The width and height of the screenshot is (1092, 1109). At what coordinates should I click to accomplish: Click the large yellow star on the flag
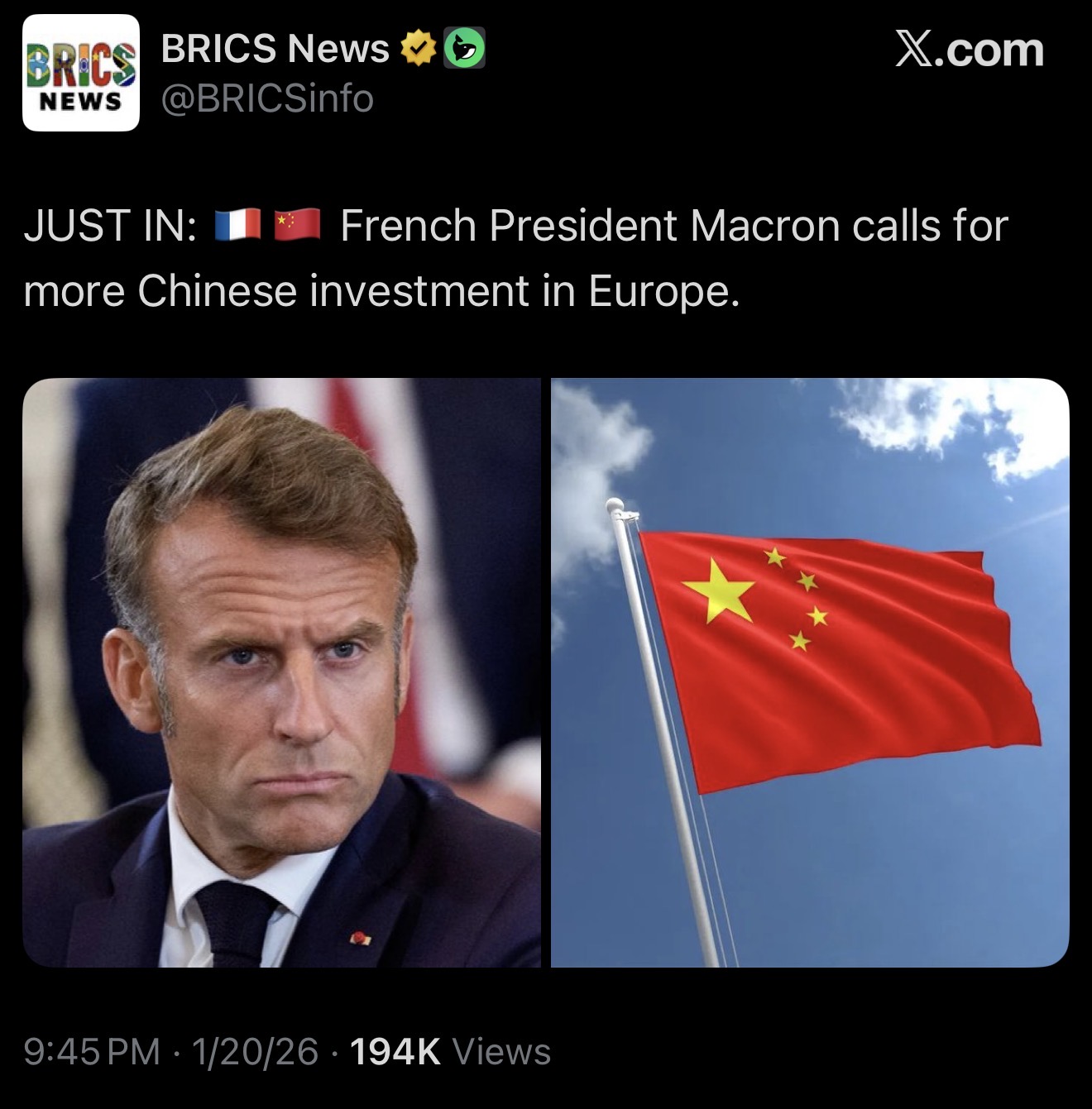click(718, 590)
